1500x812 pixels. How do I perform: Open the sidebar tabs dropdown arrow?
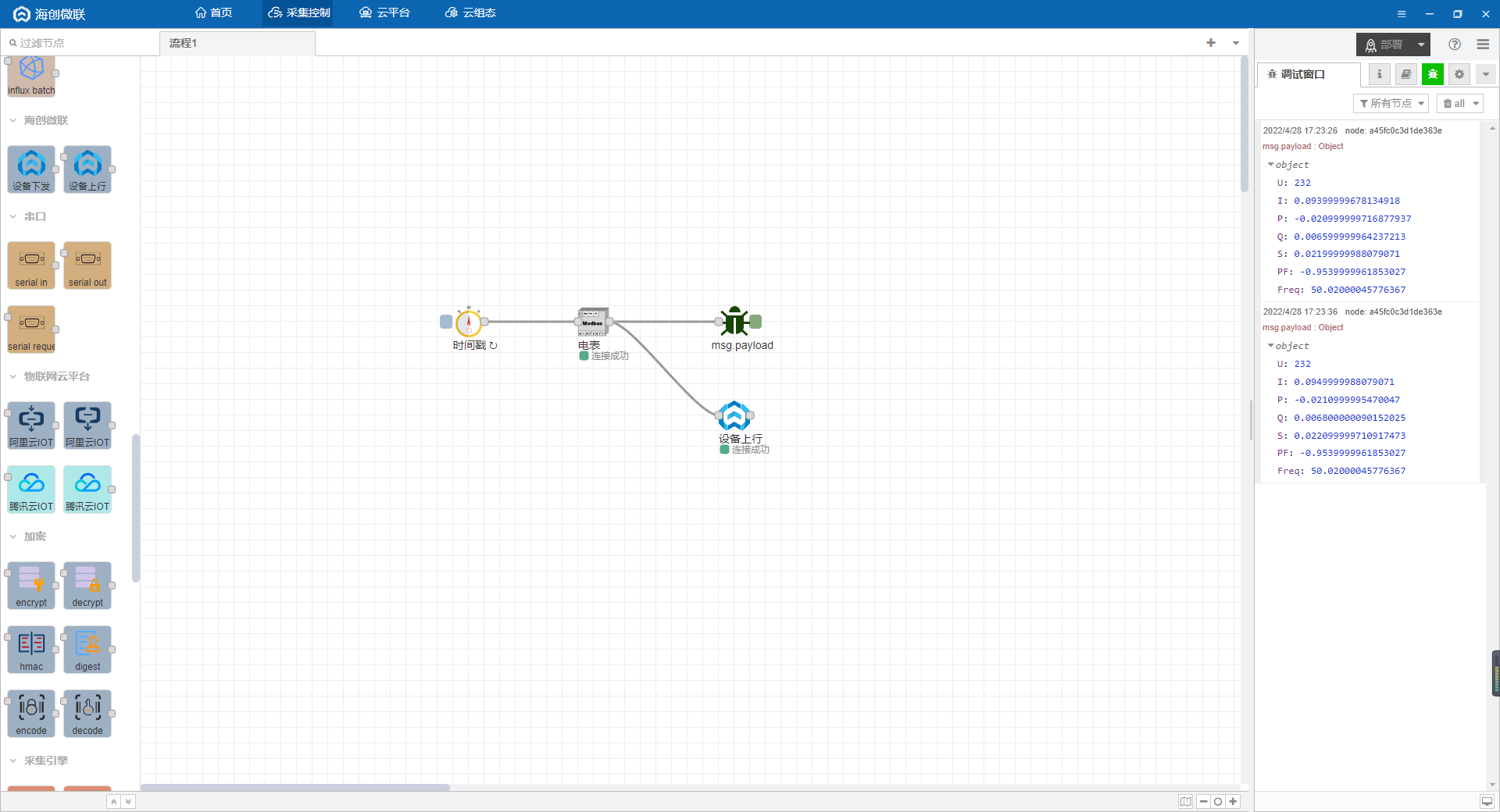point(1486,74)
